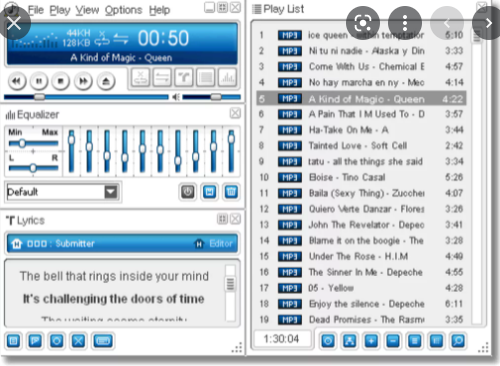This screenshot has width=500, height=366.
Task: Open the View menu
Action: pyautogui.click(x=87, y=10)
